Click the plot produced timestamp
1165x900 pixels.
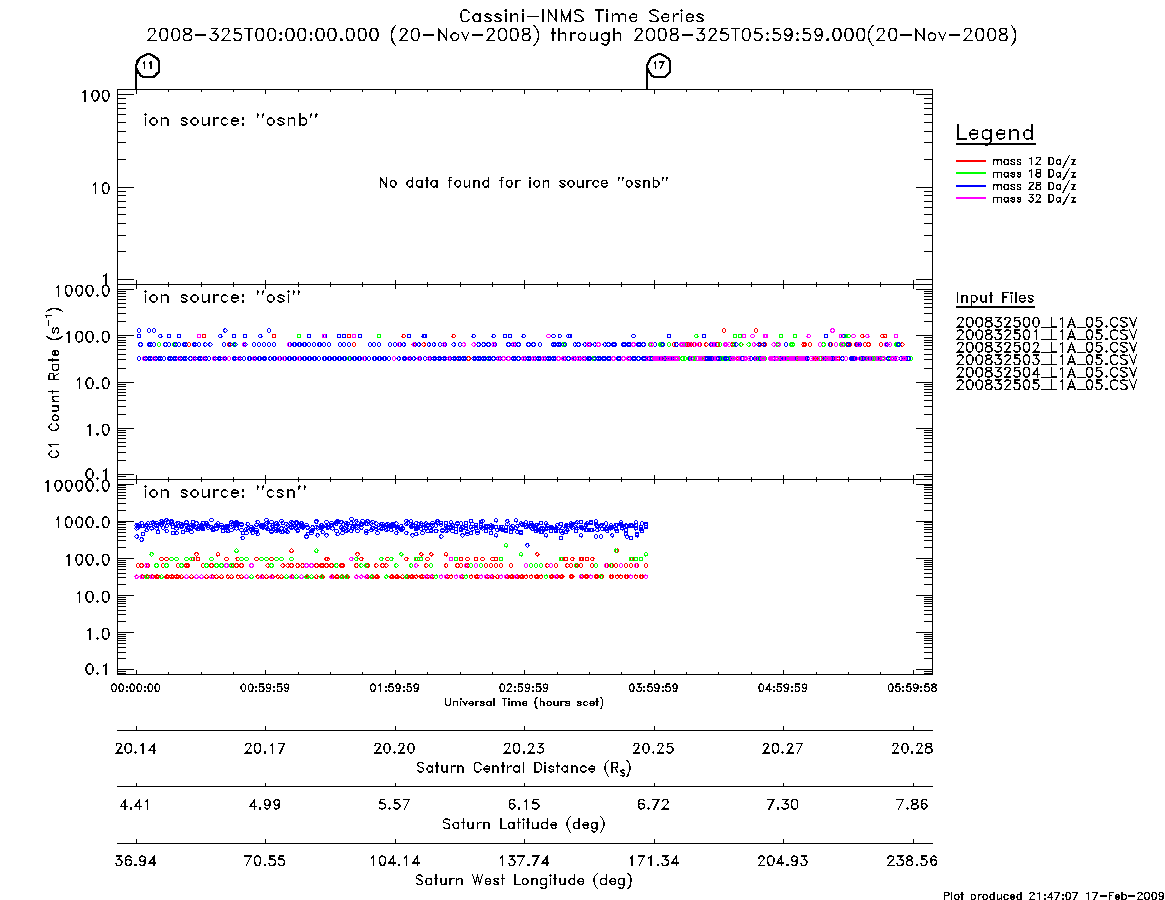point(1053,895)
